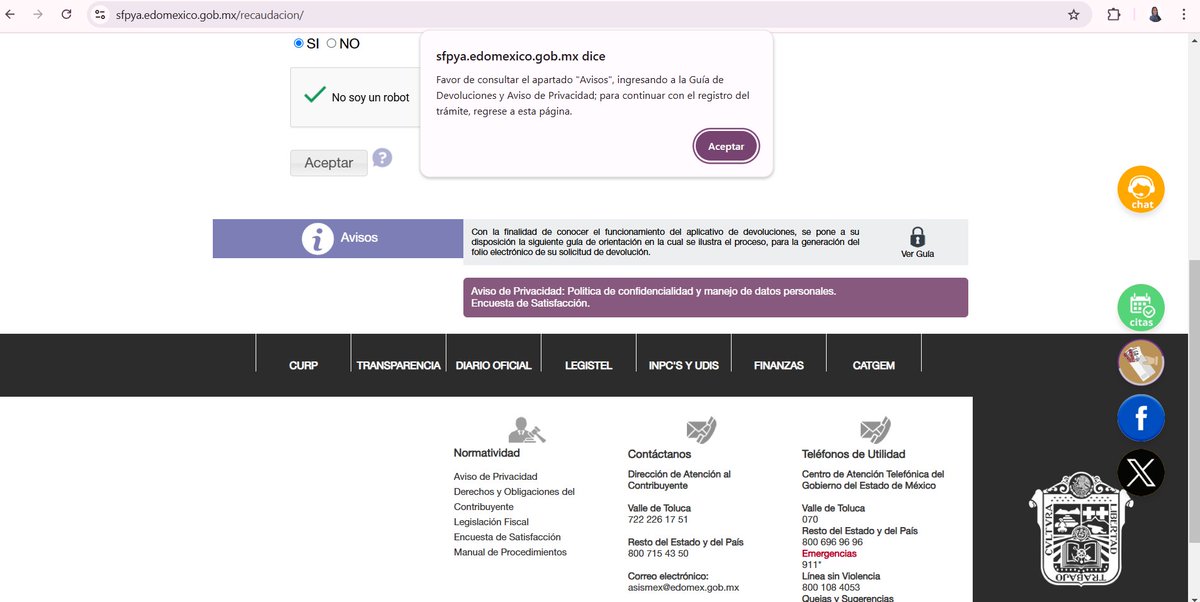Select phone number 800 715 43 50
The width and height of the screenshot is (1200, 602).
tap(658, 554)
